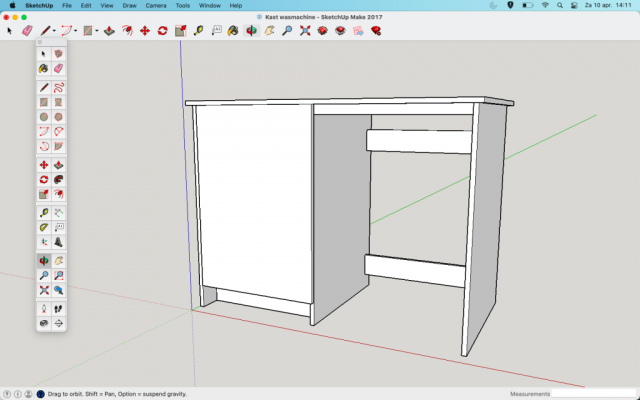Select the Make Component tool in the palette
Viewport: 640px width, 400px height.
58,54
